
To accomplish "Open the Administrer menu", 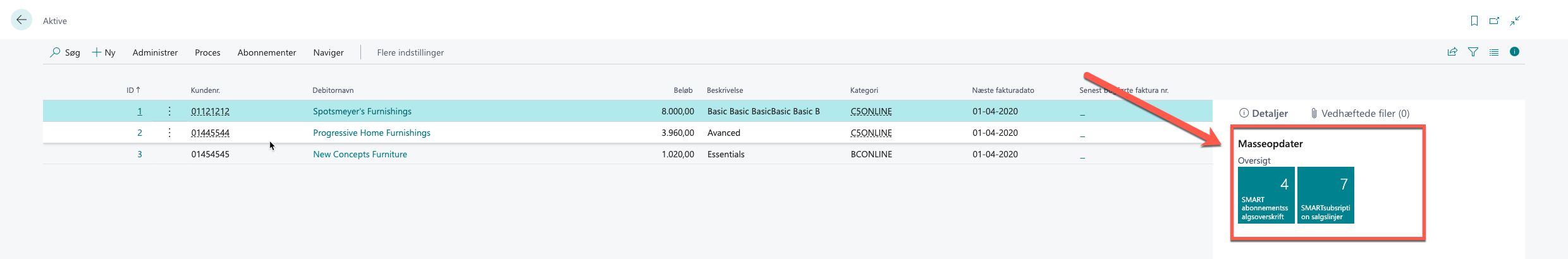I will tap(155, 52).
